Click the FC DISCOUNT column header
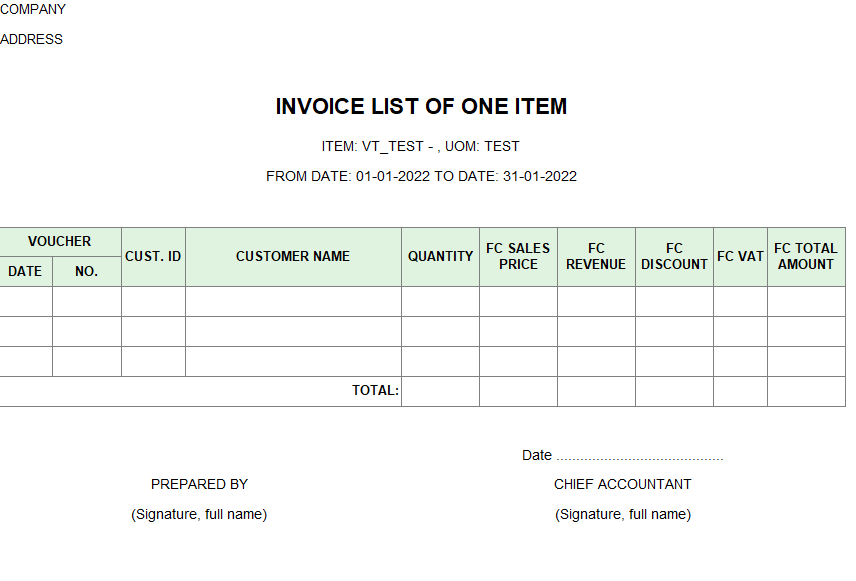The width and height of the screenshot is (856, 581). (674, 257)
